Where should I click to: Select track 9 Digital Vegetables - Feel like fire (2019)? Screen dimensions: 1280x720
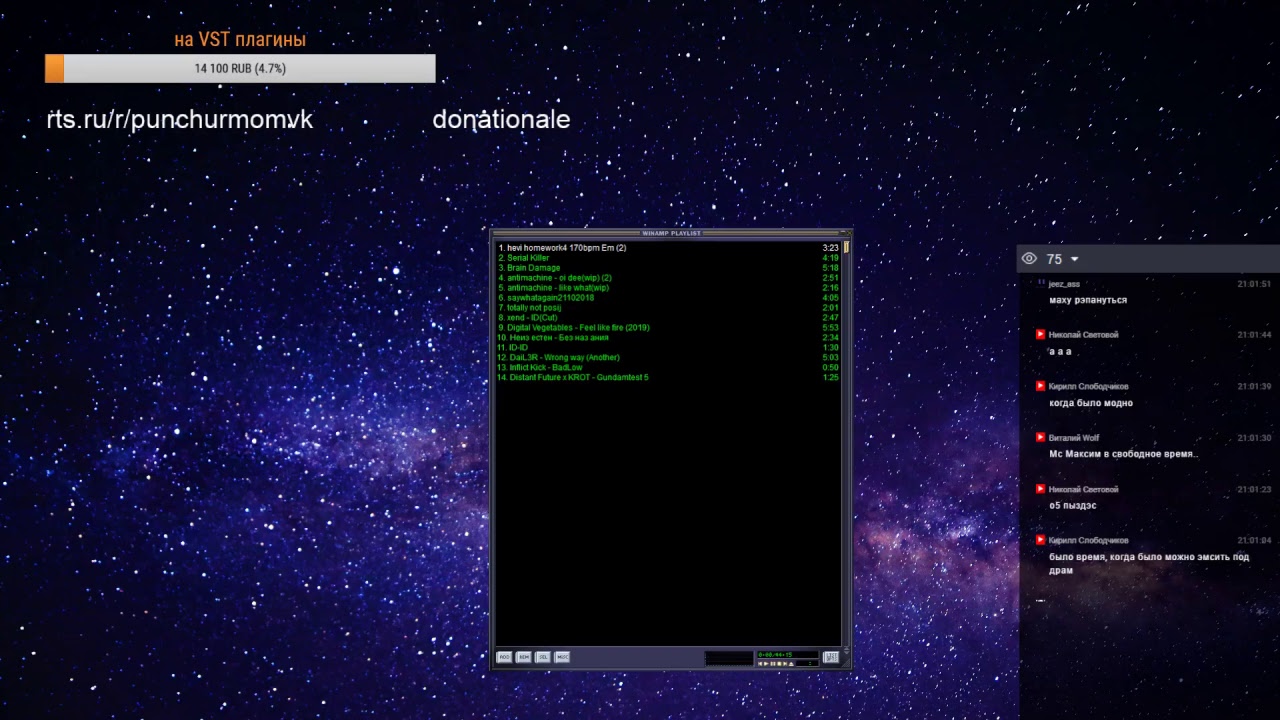pyautogui.click(x=668, y=328)
